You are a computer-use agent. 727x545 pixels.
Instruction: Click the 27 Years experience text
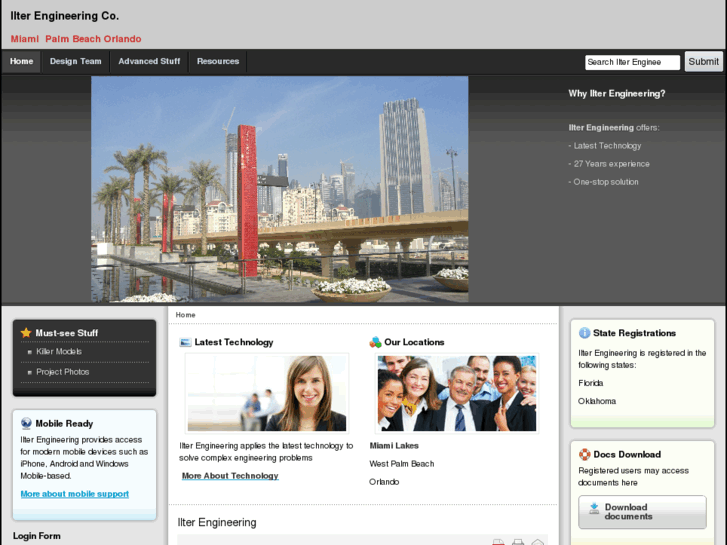[x=609, y=164]
